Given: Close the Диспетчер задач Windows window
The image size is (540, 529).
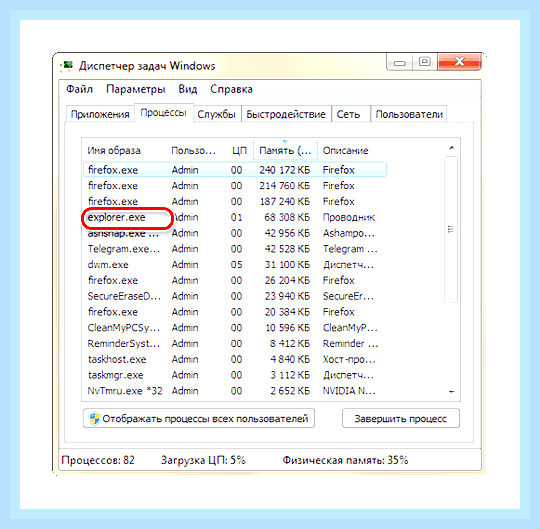Looking at the screenshot, I should pos(459,62).
